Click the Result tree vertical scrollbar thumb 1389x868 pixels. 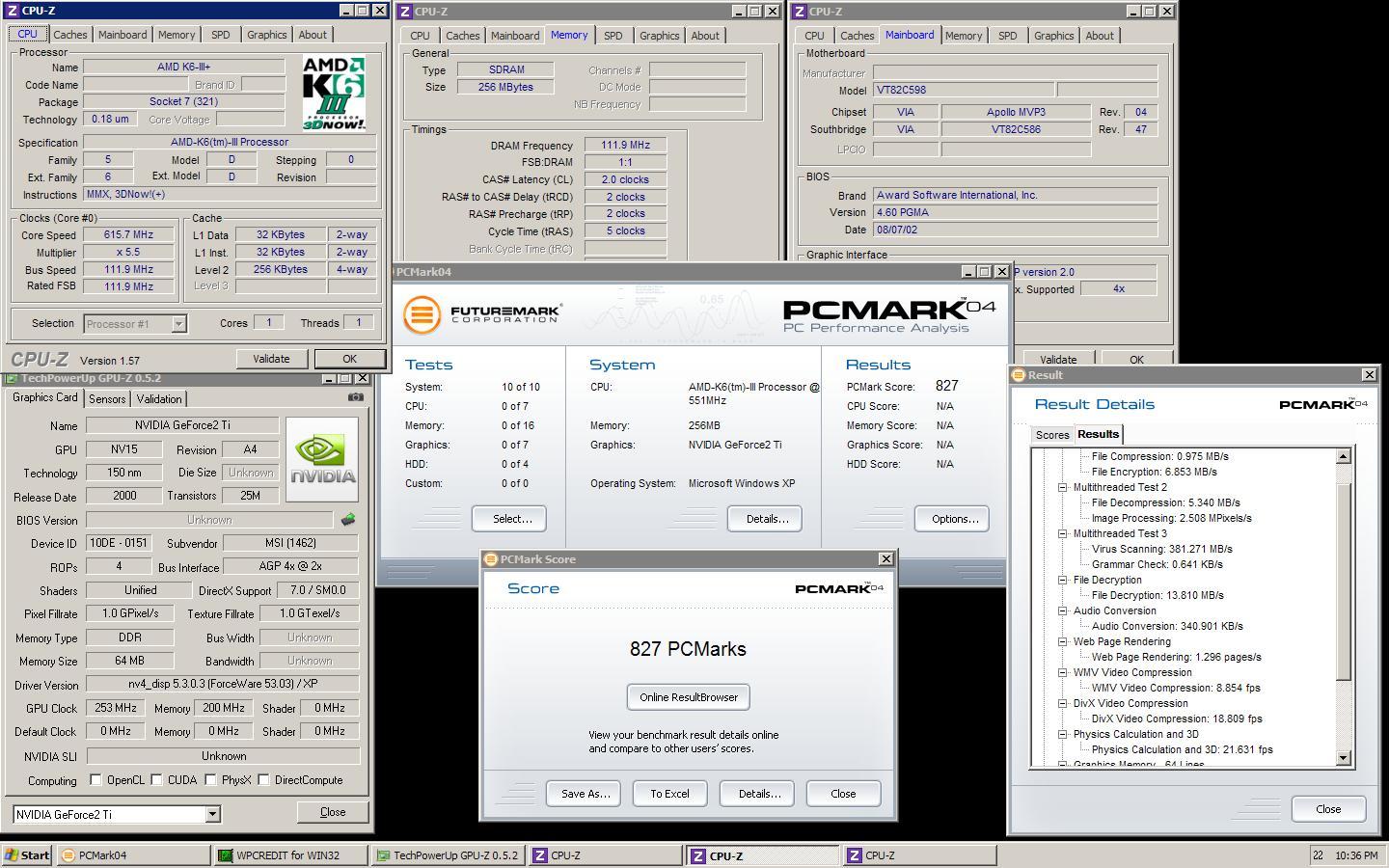coord(1344,581)
